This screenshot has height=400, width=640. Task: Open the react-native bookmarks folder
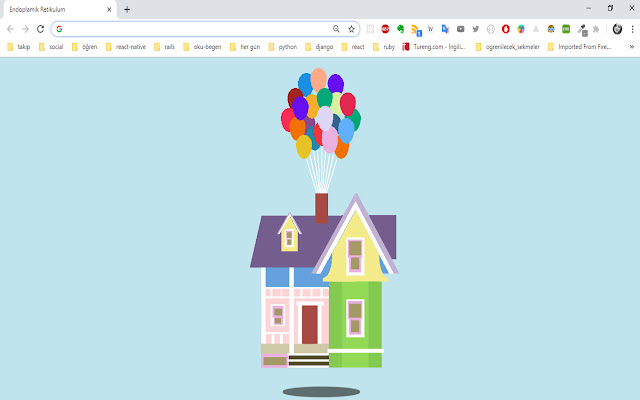[126, 47]
